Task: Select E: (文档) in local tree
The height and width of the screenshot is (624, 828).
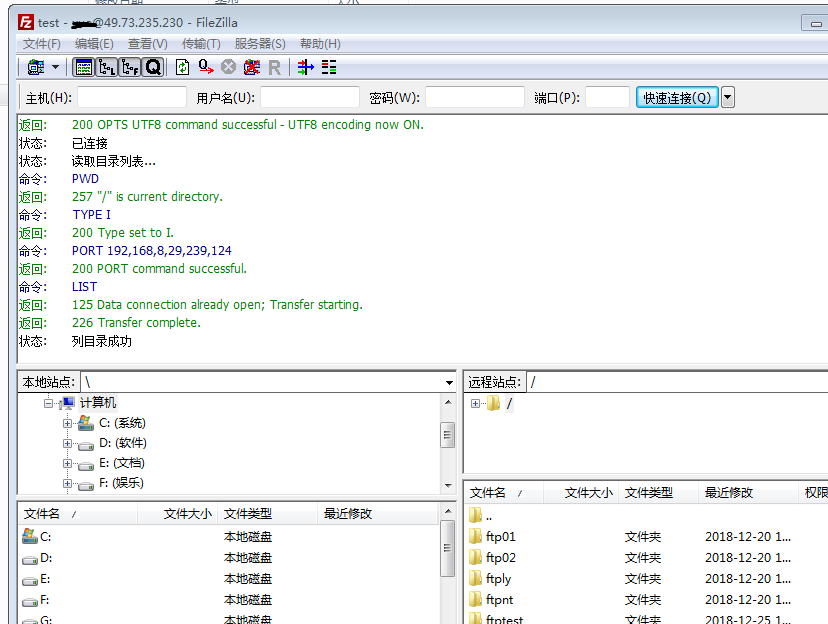Action: (x=121, y=463)
